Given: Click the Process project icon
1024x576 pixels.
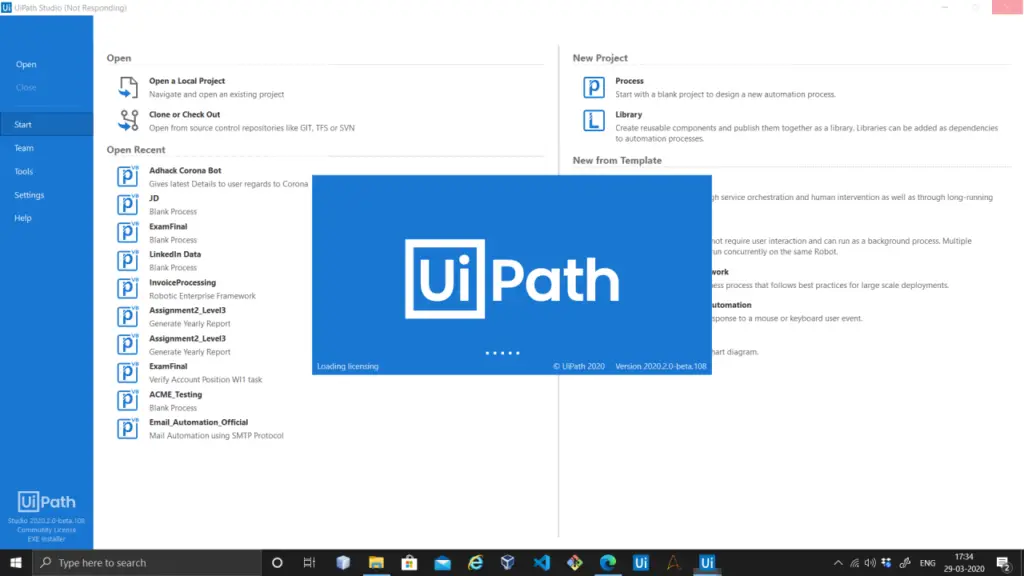Looking at the screenshot, I should tap(594, 87).
